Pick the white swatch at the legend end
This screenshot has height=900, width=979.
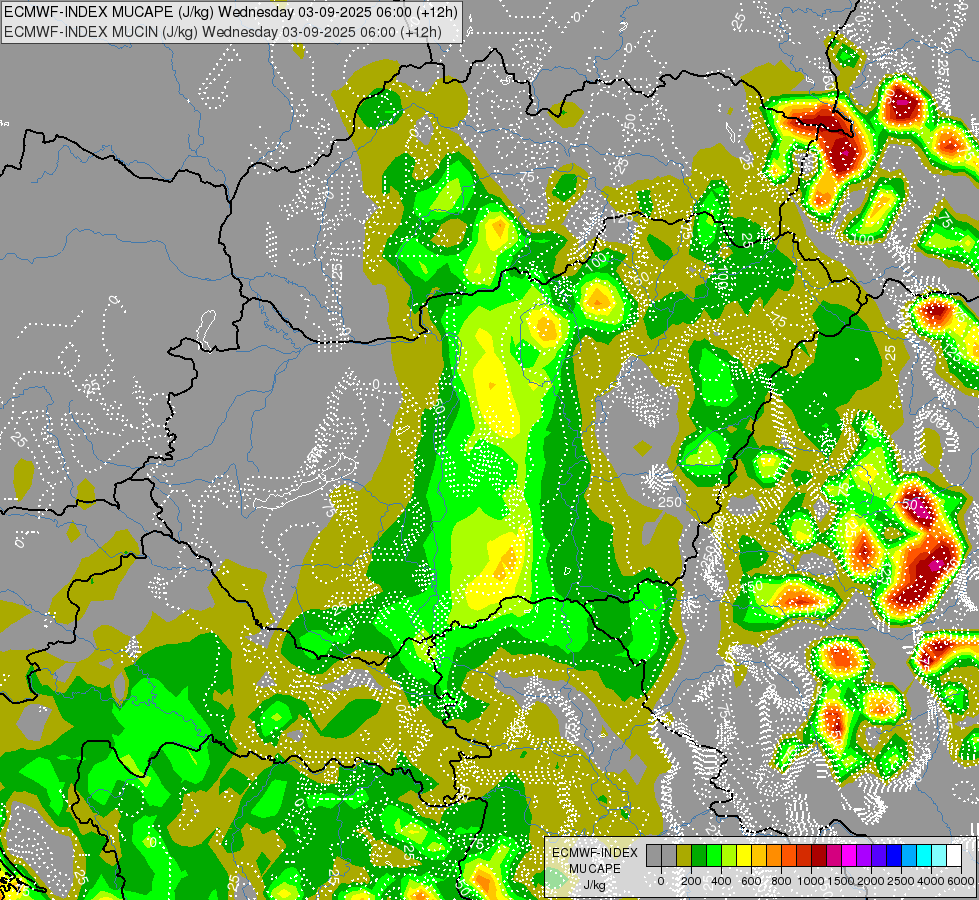click(x=955, y=856)
